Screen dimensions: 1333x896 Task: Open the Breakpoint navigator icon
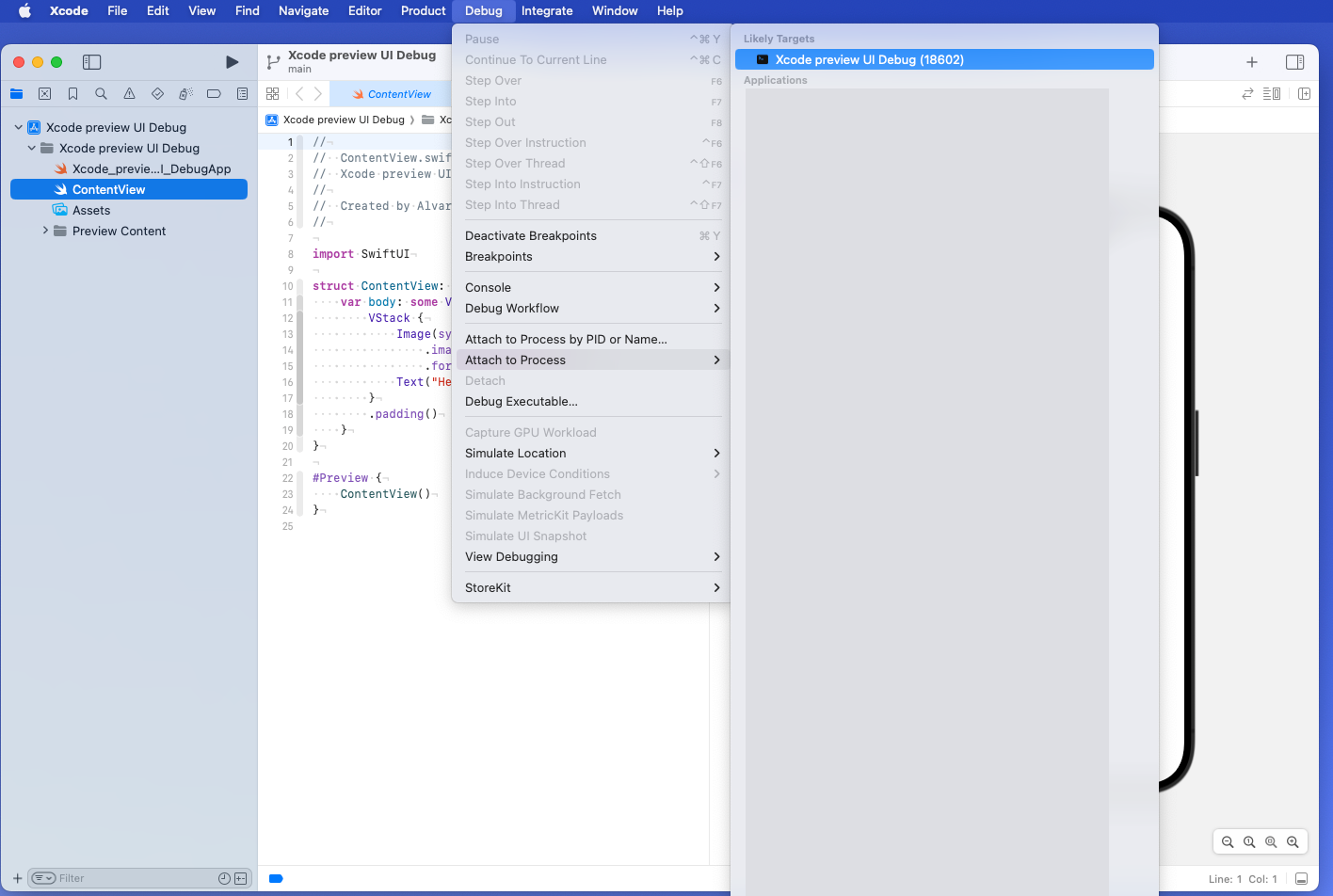[x=214, y=94]
